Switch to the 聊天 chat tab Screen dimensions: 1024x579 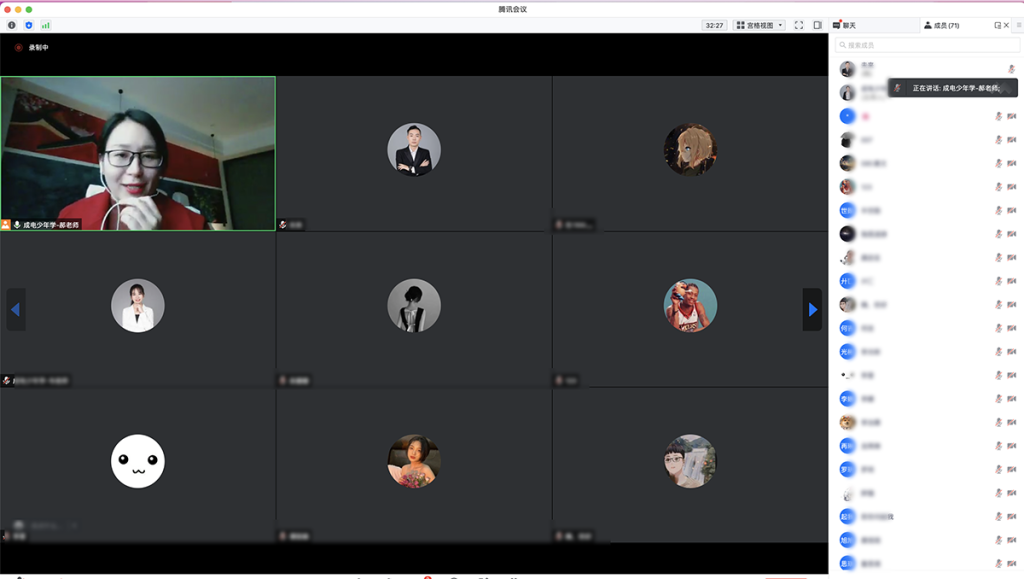(x=845, y=25)
